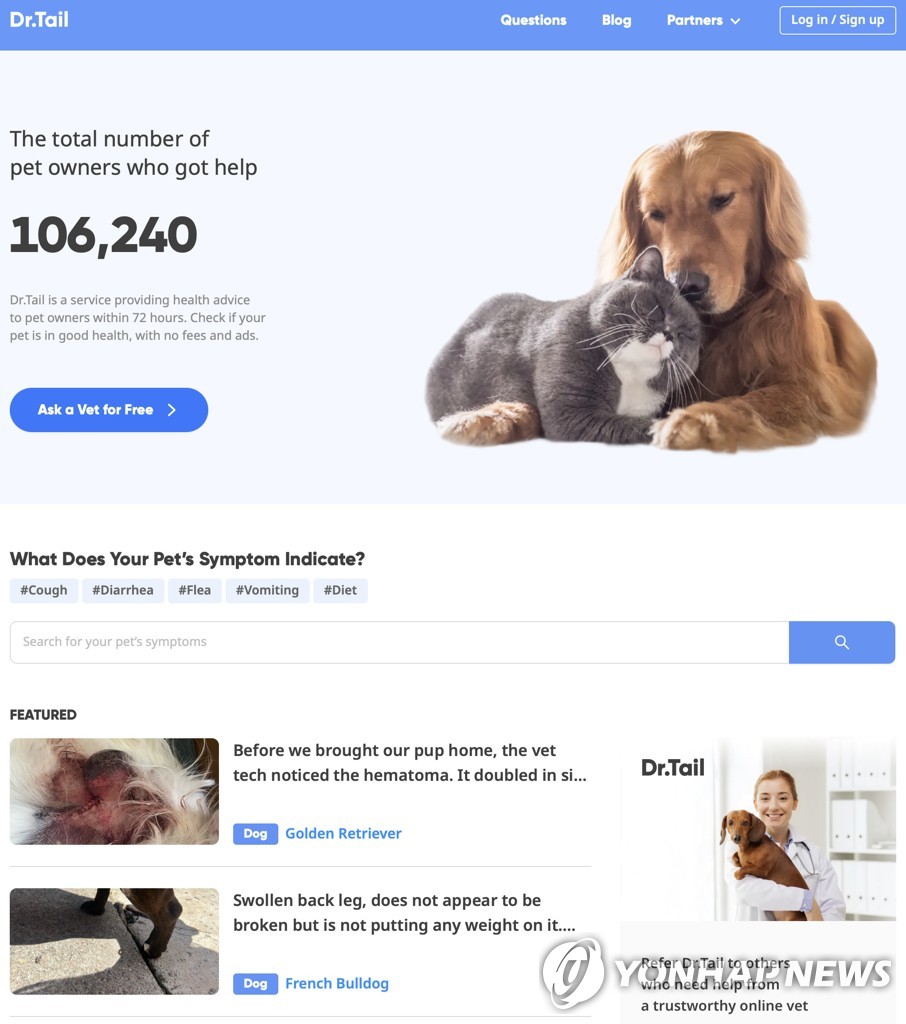Screen dimensions: 906x1024
Task: Select the #Diet symptom tag
Action: tap(340, 590)
